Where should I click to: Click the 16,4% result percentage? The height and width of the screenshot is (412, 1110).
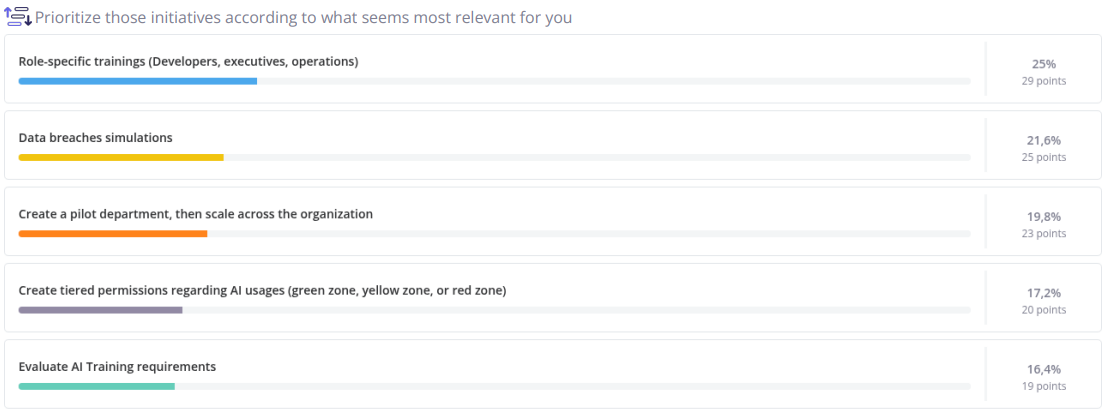pos(1043,370)
